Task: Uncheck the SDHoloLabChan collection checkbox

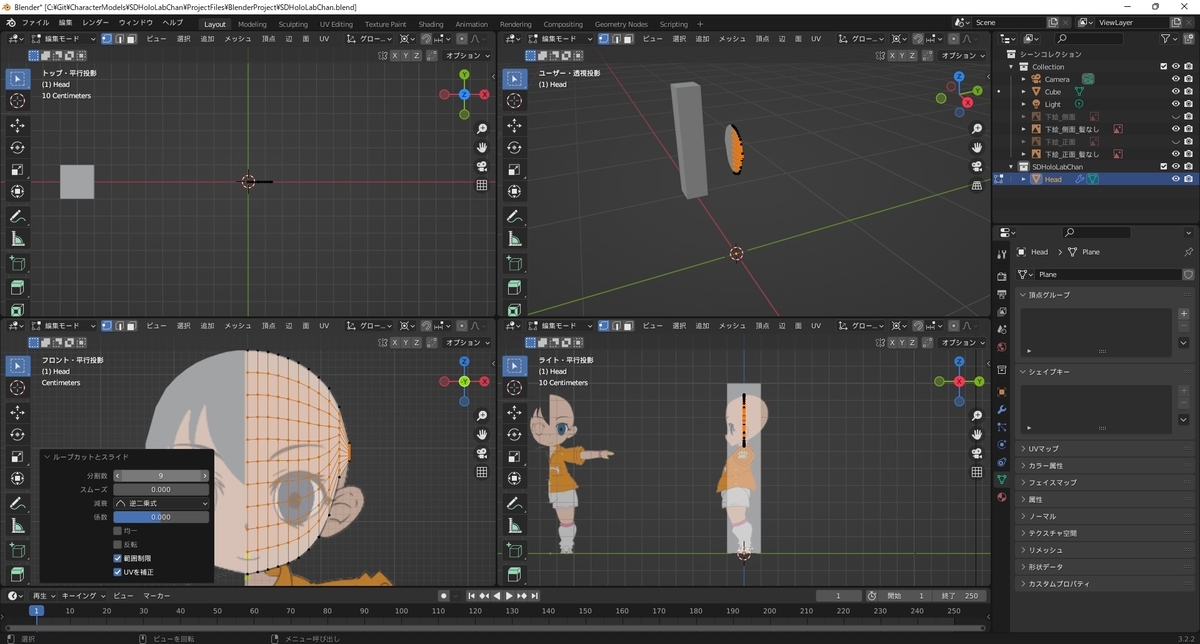Action: pos(1163,167)
